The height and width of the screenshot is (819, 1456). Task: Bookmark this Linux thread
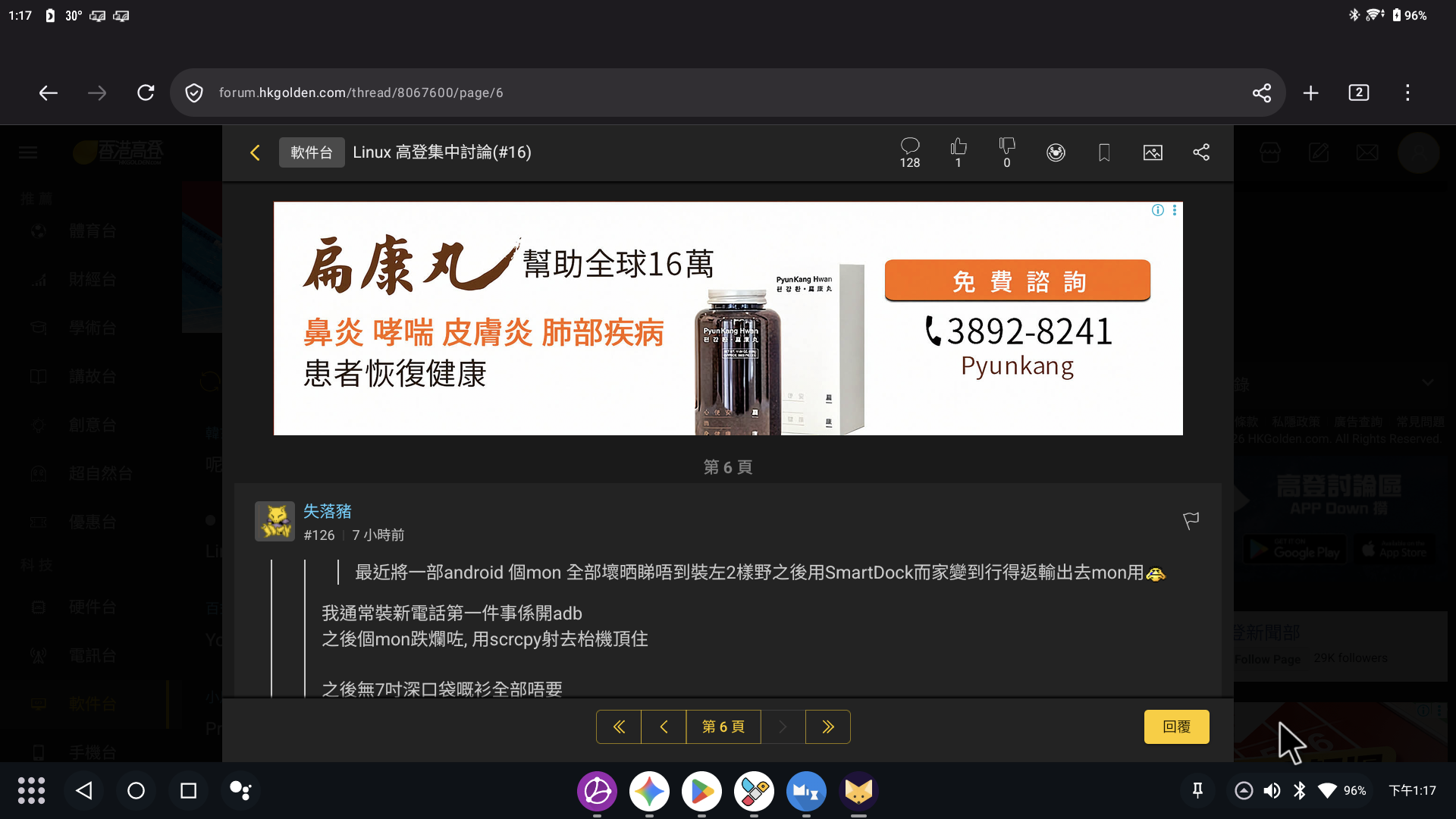[x=1104, y=152]
